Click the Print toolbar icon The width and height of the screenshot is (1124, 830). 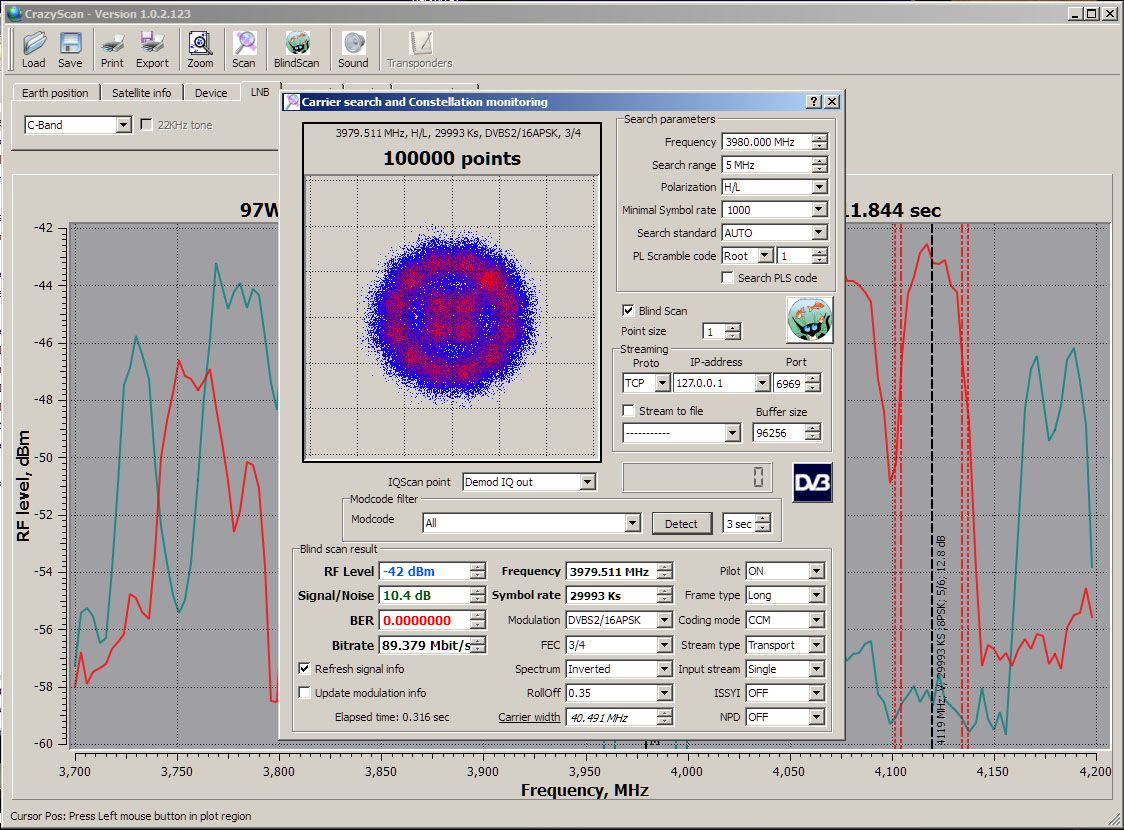[x=112, y=44]
